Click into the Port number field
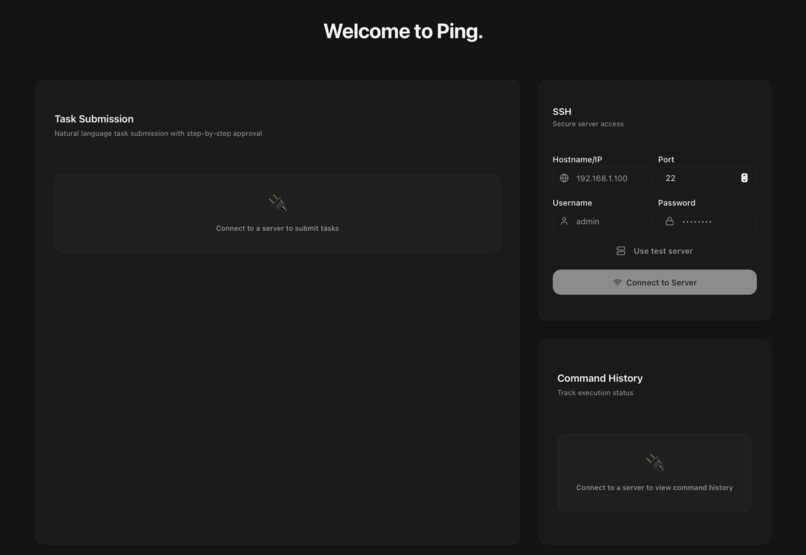The image size is (806, 555). pyautogui.click(x=707, y=178)
